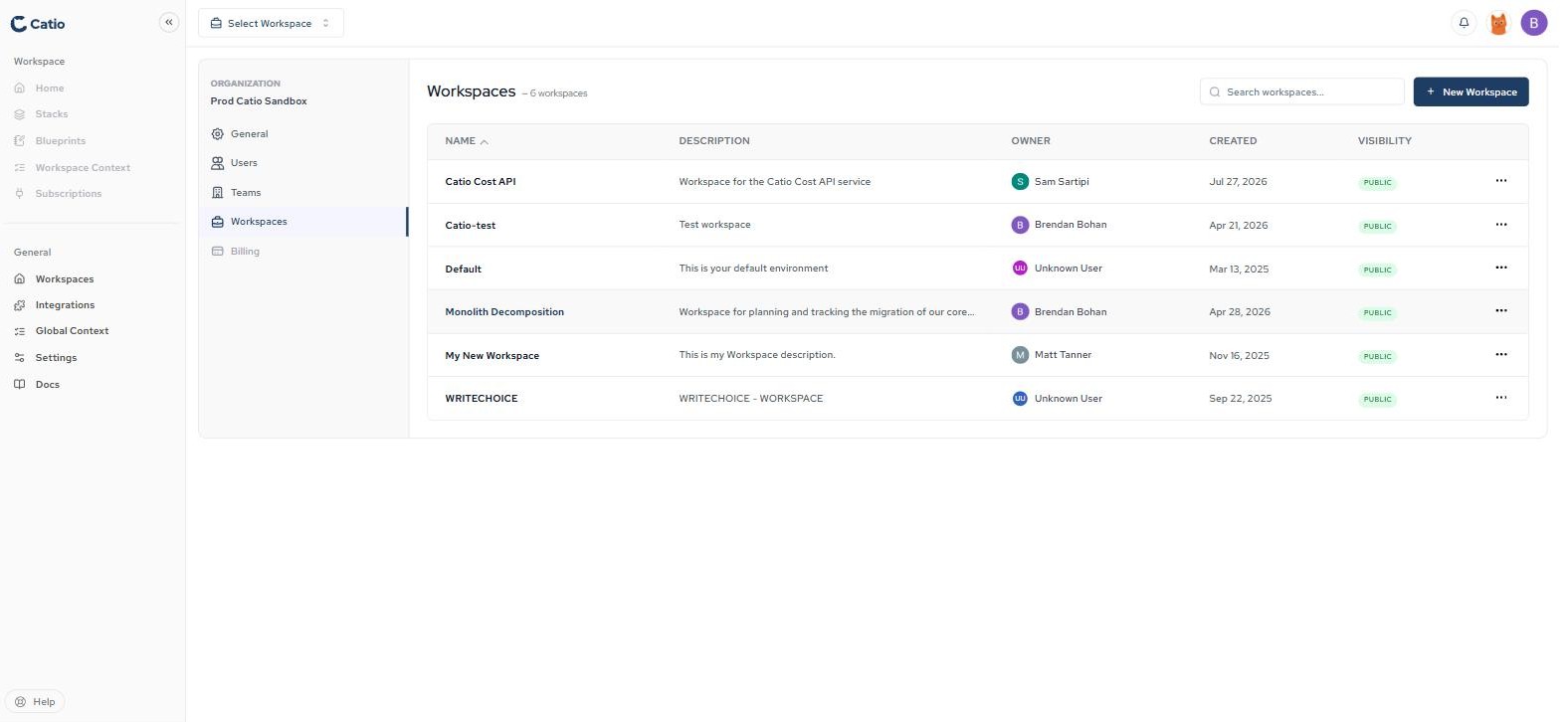Click the Help button
Screen dimensions: 1568x722
click(35, 702)
